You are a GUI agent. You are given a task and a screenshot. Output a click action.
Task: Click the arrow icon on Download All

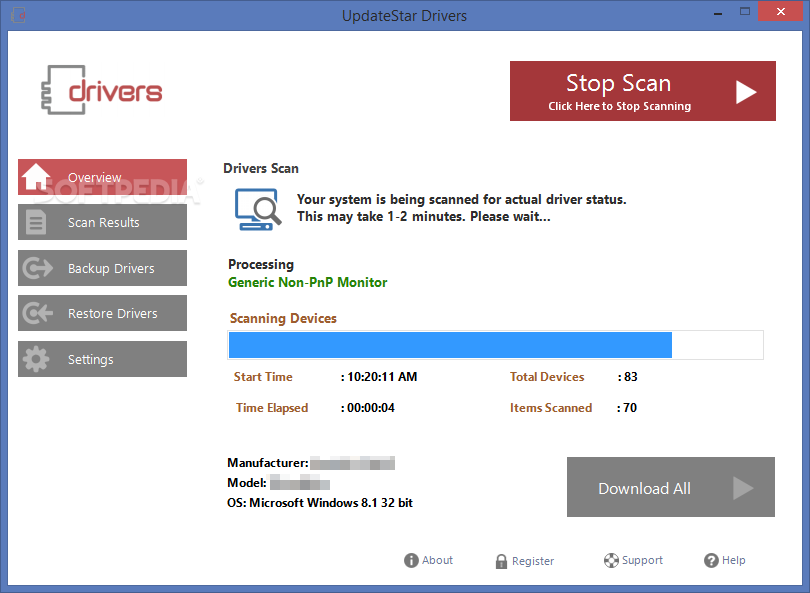pyautogui.click(x=743, y=488)
